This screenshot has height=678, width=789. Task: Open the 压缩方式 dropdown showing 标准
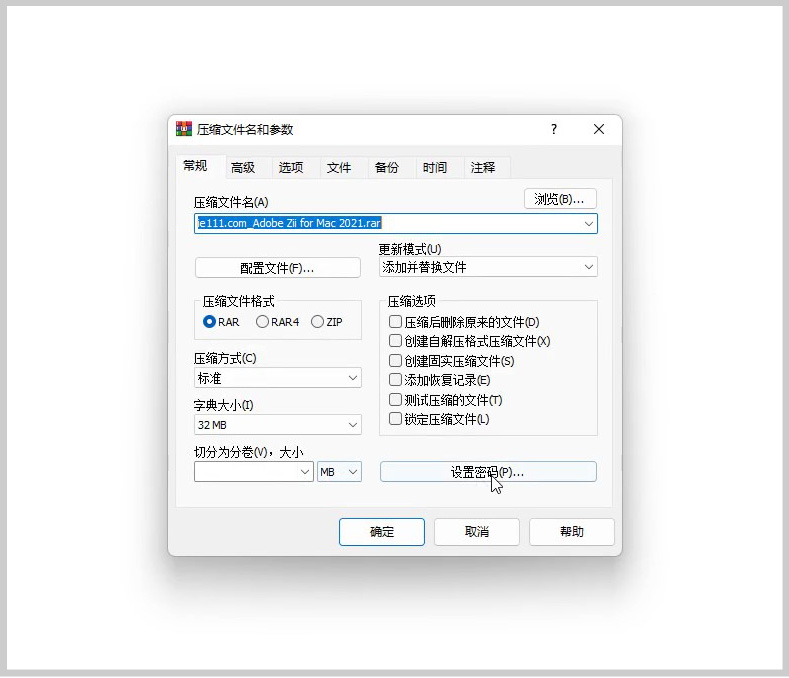click(278, 378)
